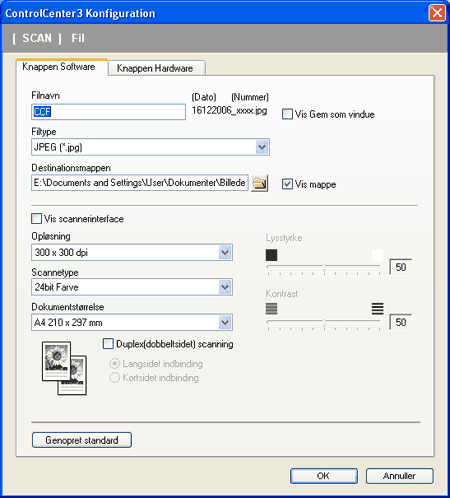The image size is (450, 498).
Task: Click the black Lysstyrke dark square icon
Action: click(271, 255)
